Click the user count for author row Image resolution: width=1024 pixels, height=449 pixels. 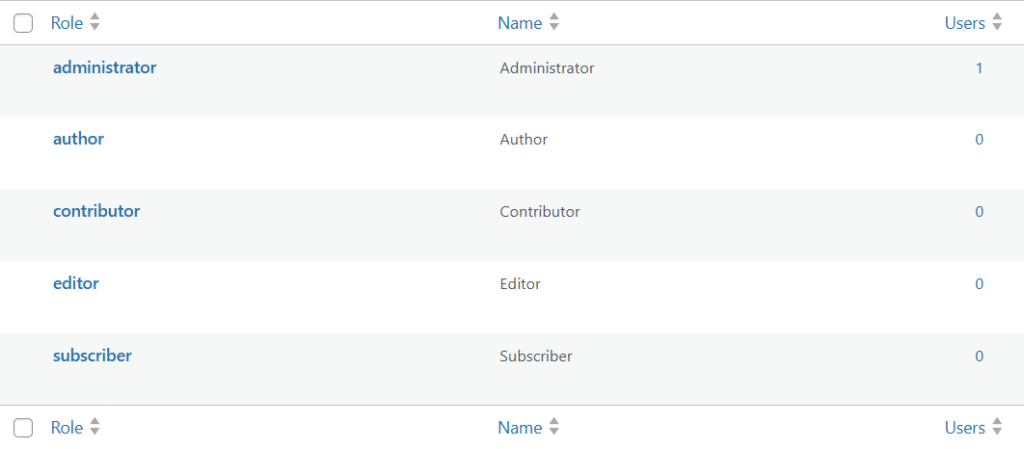click(x=980, y=139)
